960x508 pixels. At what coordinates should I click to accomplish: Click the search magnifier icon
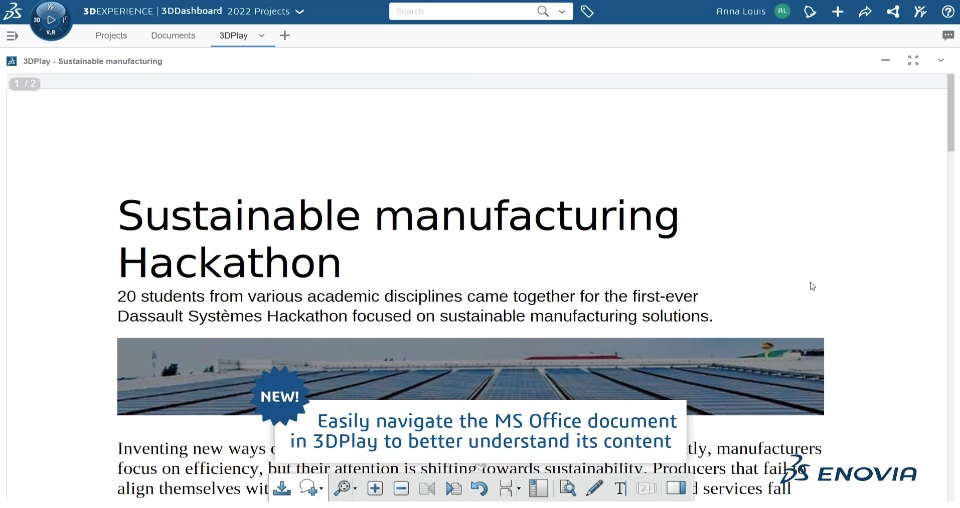542,11
